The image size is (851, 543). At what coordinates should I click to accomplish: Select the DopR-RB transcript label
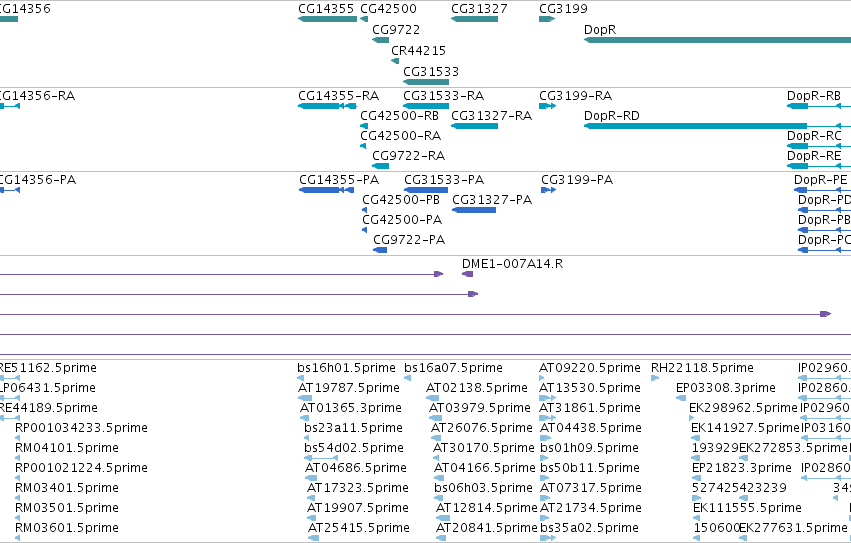[814, 96]
